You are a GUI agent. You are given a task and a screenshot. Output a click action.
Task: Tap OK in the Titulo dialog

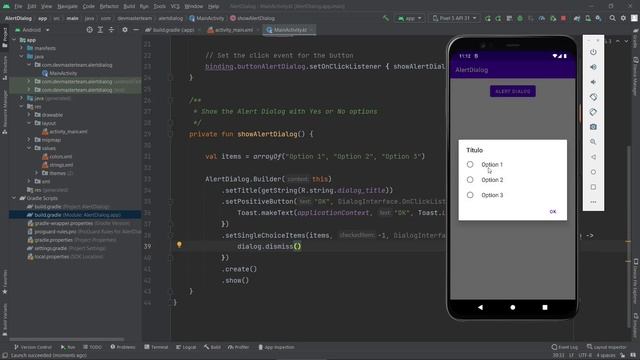click(x=553, y=211)
